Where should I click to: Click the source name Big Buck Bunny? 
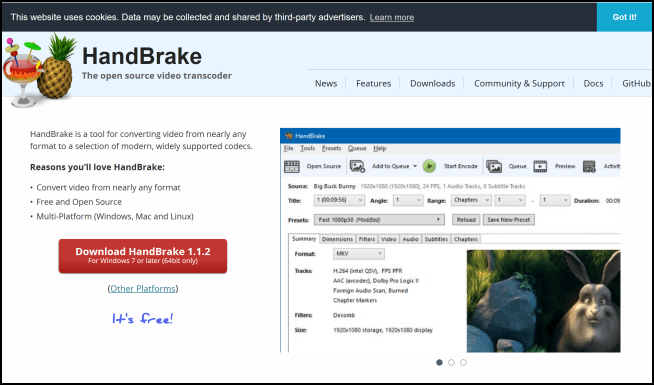click(x=335, y=186)
